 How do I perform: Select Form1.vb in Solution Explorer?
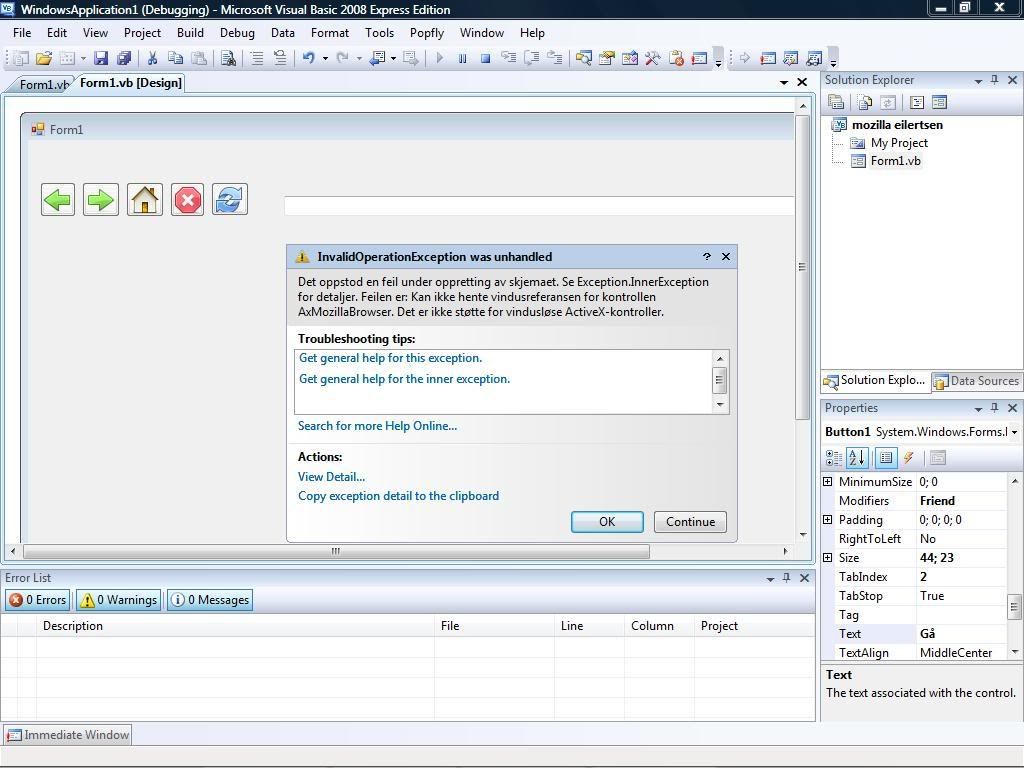click(x=895, y=161)
